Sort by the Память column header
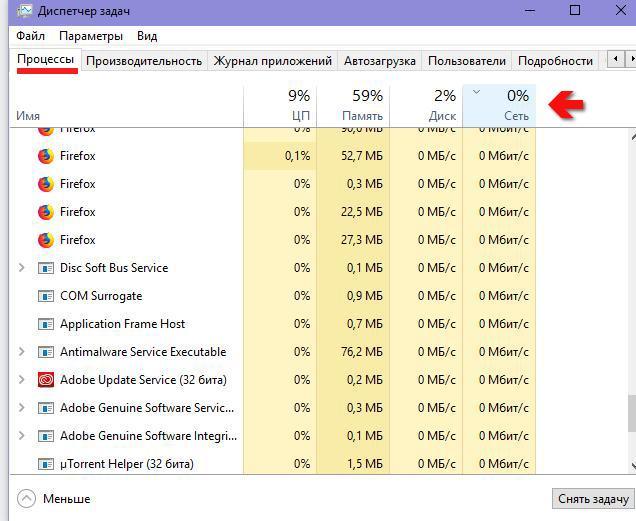This screenshot has height=521, width=636. tap(353, 105)
